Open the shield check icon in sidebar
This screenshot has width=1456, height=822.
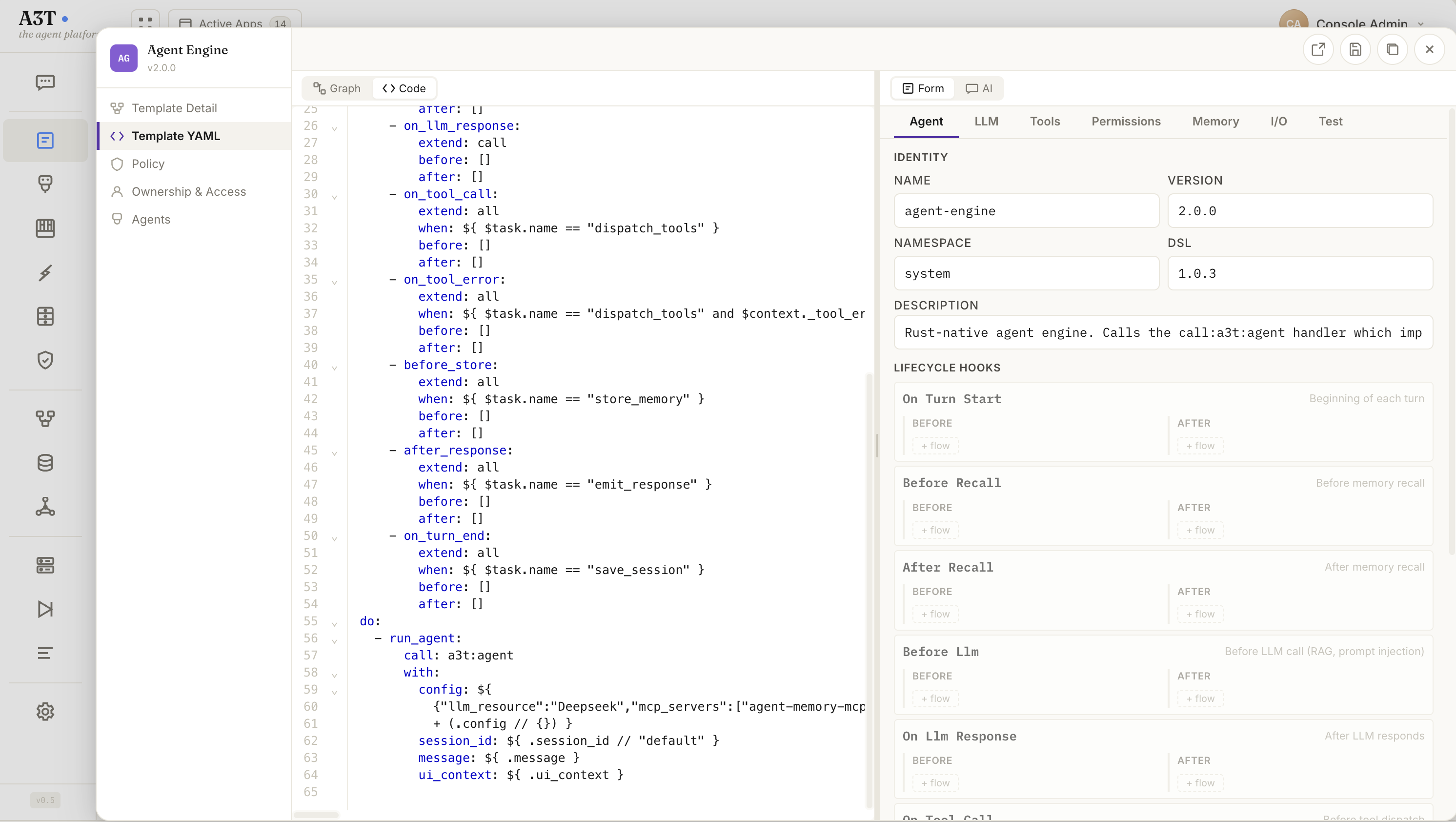click(45, 360)
